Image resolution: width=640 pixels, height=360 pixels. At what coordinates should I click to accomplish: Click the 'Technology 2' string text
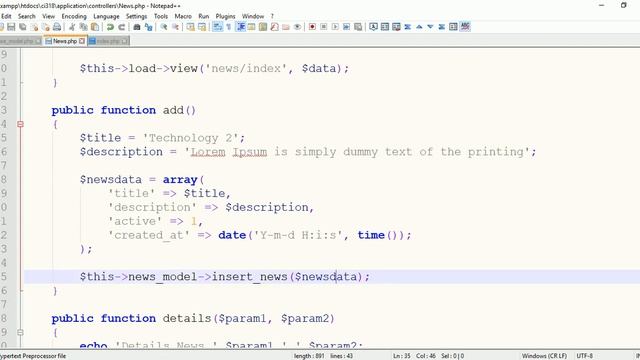tap(190, 138)
